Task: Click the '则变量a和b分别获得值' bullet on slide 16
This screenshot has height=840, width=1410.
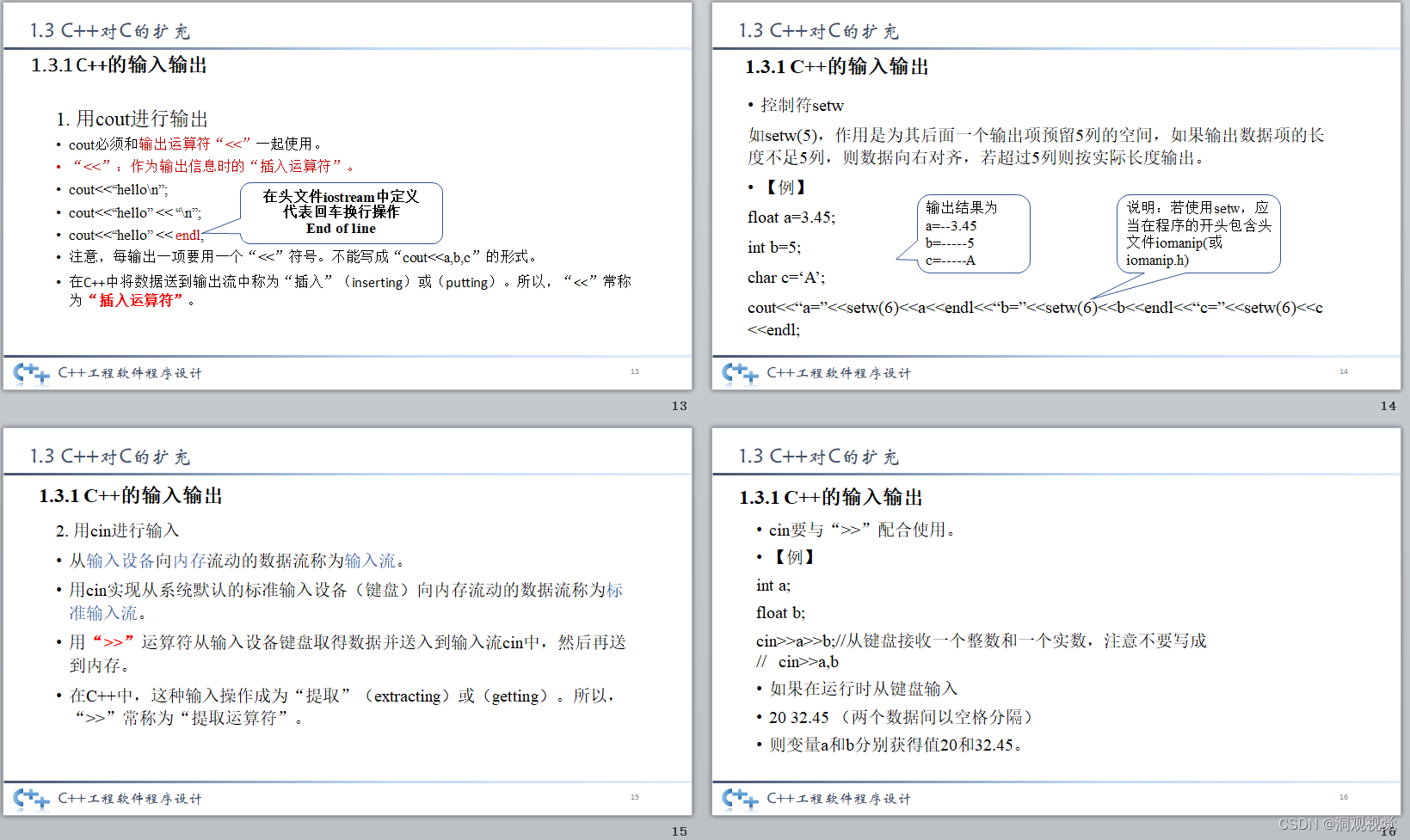Action: tap(891, 745)
